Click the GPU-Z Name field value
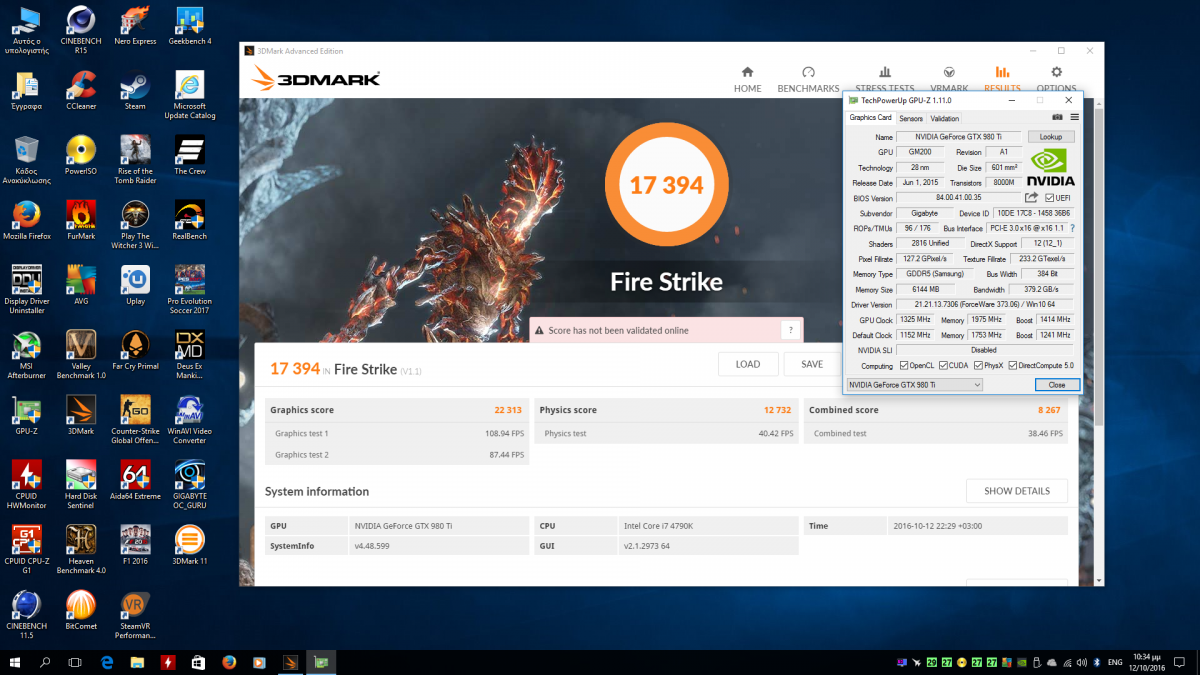 pos(958,137)
